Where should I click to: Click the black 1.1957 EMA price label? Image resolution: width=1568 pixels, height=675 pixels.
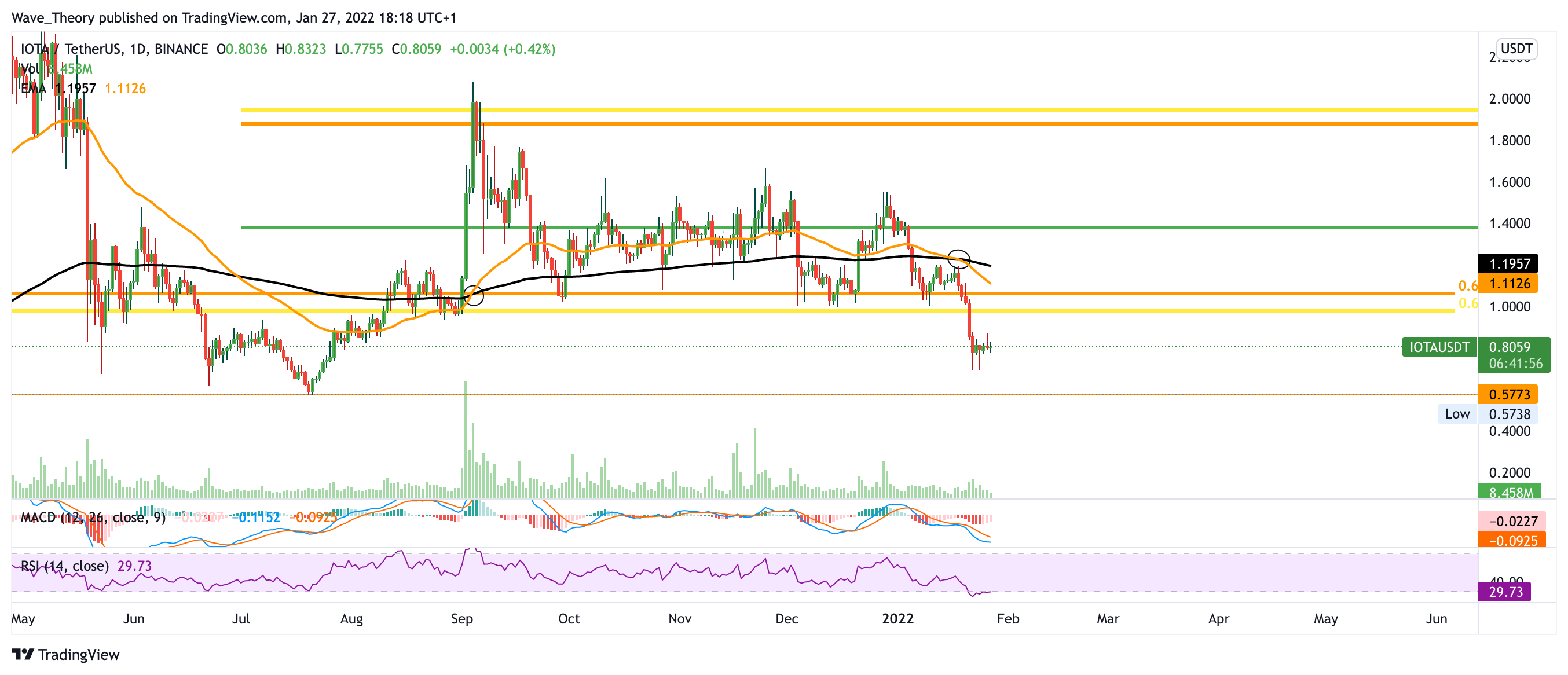click(1508, 263)
